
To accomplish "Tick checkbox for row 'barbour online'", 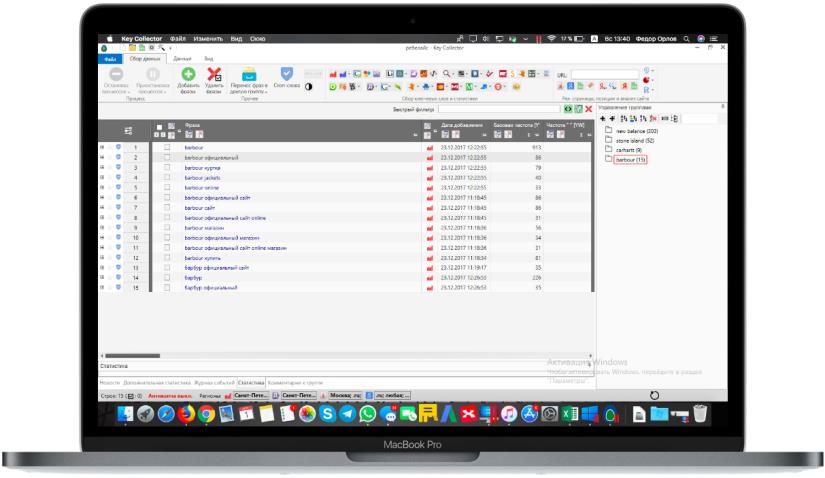I will click(x=167, y=187).
